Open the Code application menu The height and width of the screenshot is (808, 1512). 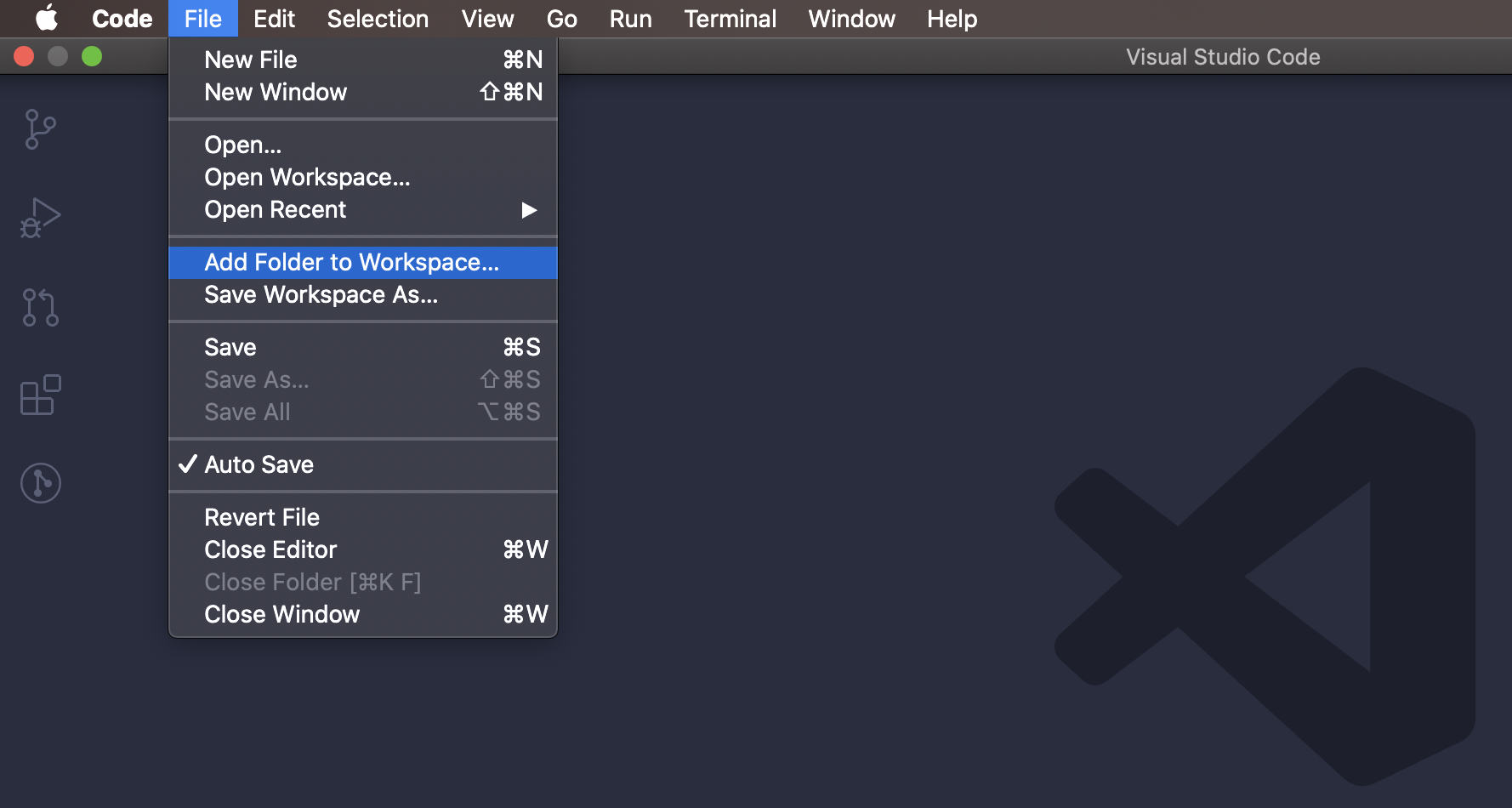(x=122, y=19)
